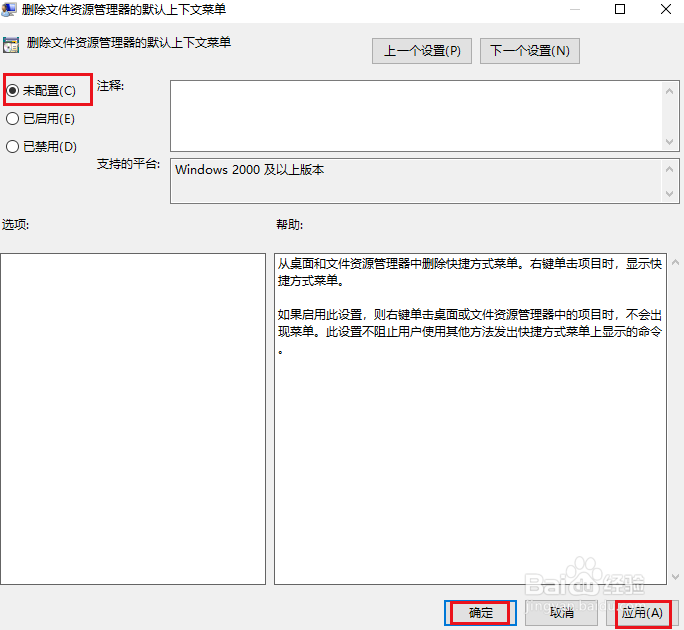
Task: Click the up arrow of 支持的平台 scrollbar
Action: point(670,169)
